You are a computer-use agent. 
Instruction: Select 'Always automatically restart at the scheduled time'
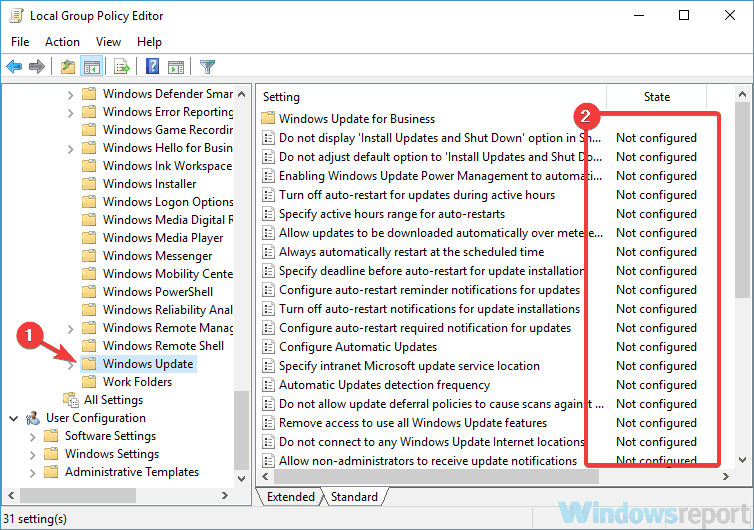tap(411, 252)
